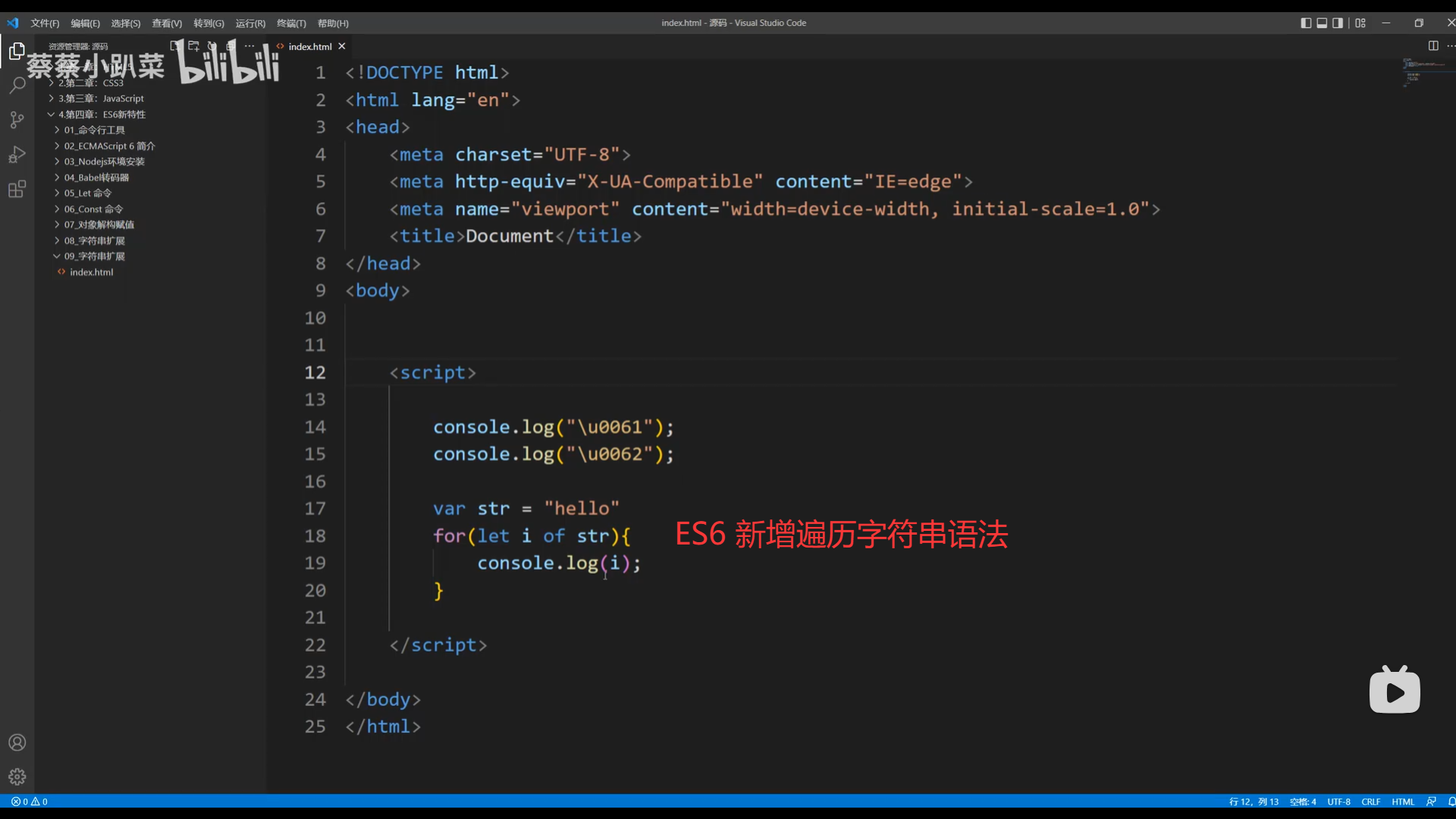Image resolution: width=1456 pixels, height=819 pixels.
Task: Open the Extensions view
Action: click(x=17, y=190)
